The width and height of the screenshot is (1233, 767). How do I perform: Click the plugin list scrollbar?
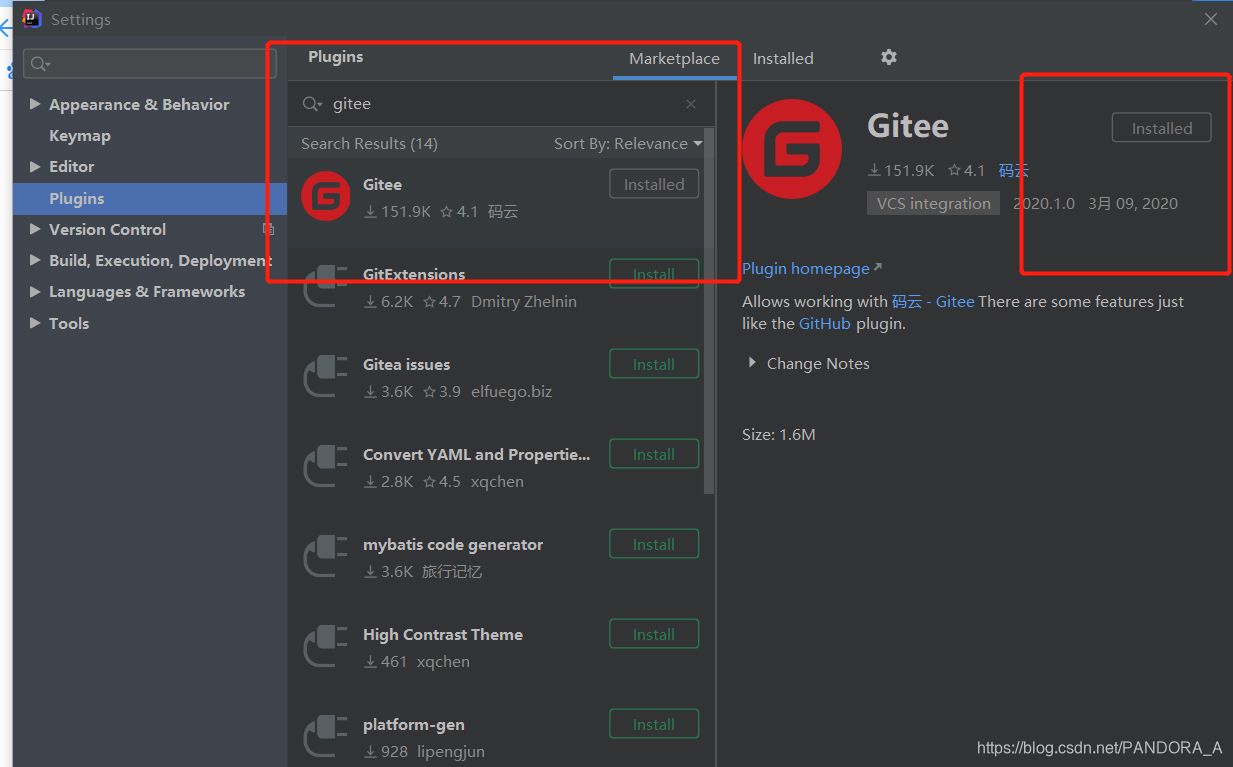coord(709,312)
